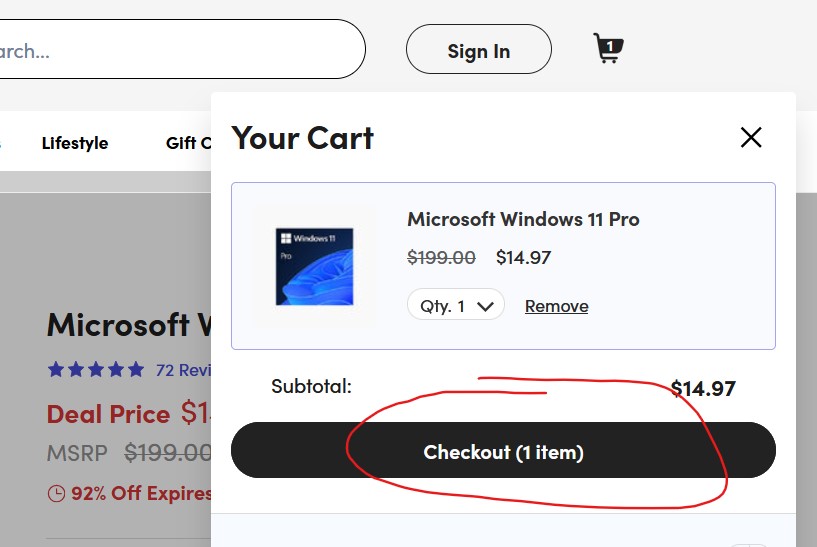Click the Windows 11 Pro product thumbnail

(314, 265)
